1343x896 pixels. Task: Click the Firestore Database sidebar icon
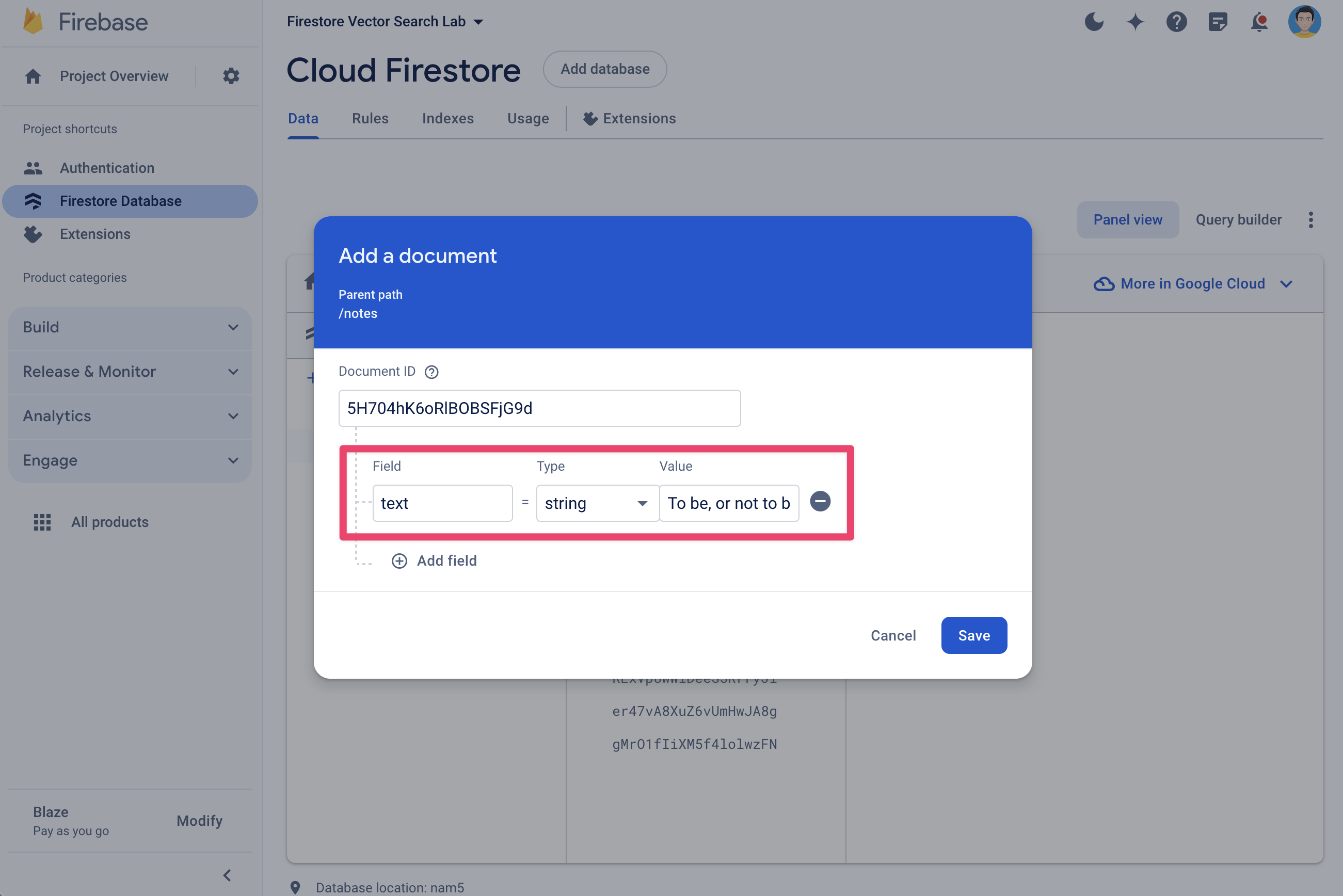click(x=35, y=200)
